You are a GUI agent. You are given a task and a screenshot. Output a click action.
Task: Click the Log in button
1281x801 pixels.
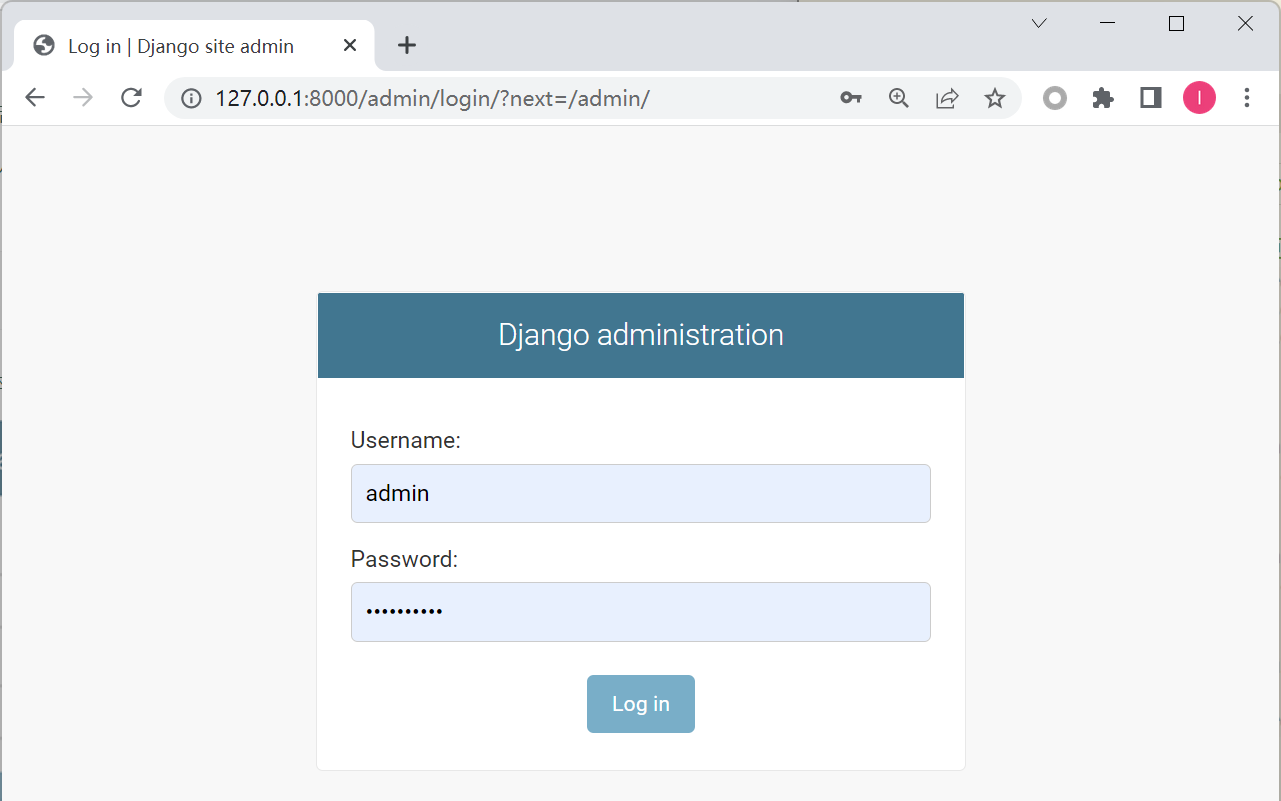click(x=641, y=704)
